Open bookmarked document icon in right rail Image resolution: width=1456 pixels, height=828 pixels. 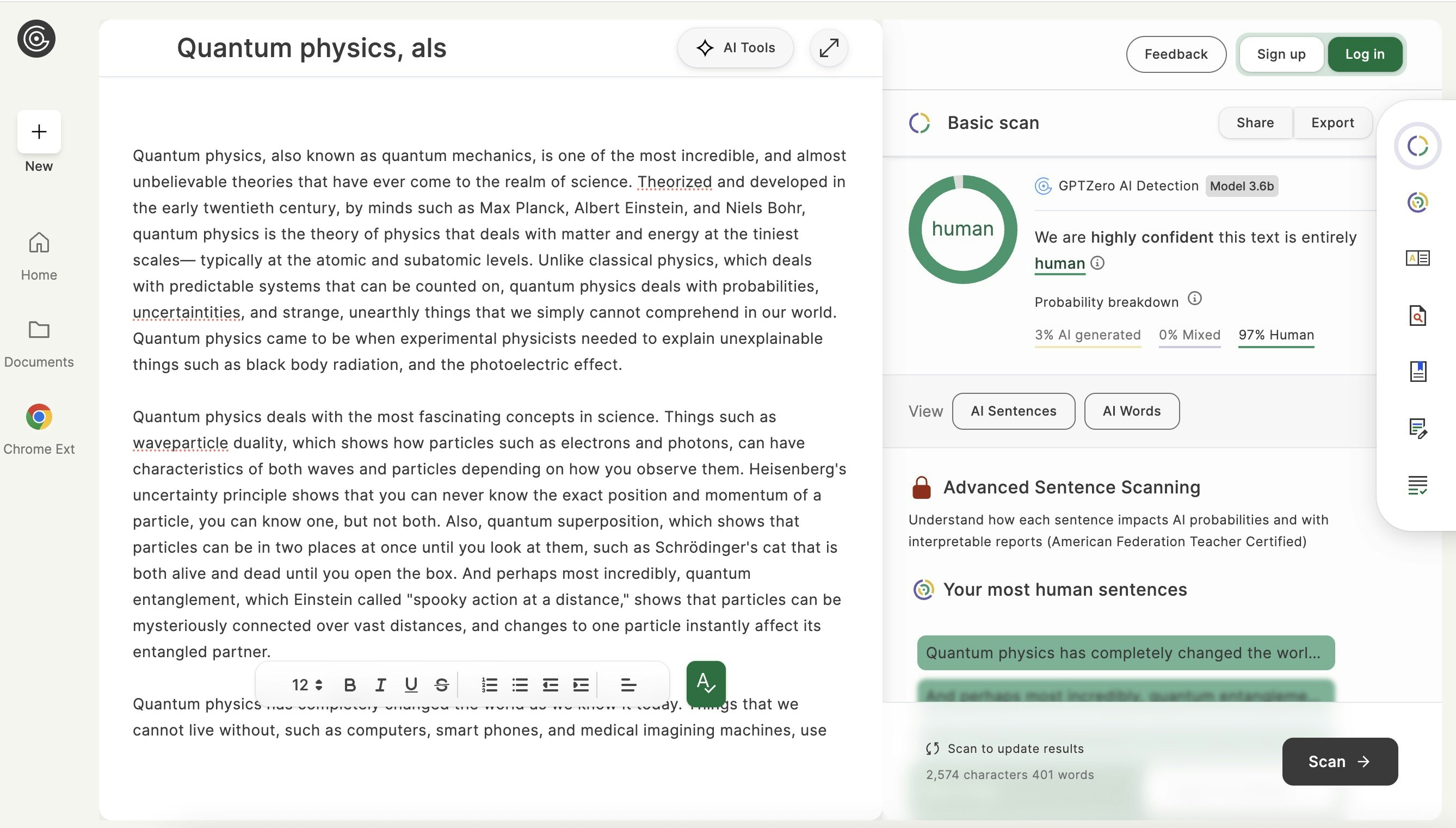(x=1417, y=372)
